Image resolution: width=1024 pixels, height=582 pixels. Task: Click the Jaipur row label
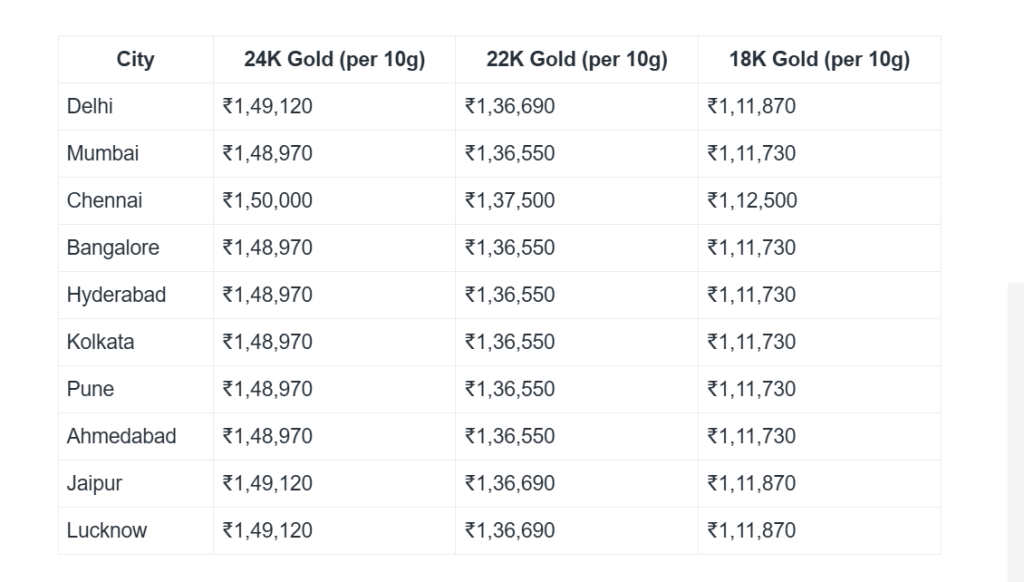coord(94,483)
